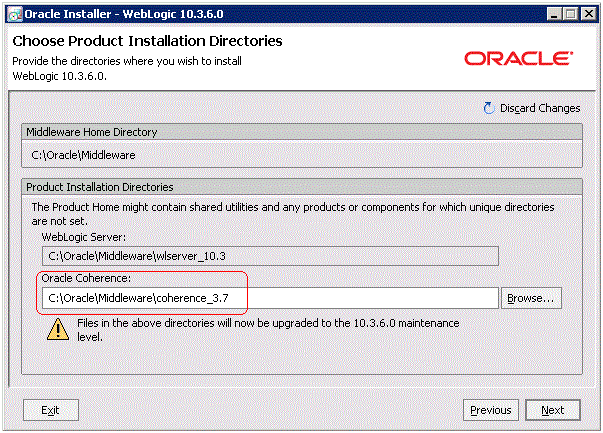603x433 pixels.
Task: Click the Oracle Coherence directory input field
Action: [x=270, y=298]
